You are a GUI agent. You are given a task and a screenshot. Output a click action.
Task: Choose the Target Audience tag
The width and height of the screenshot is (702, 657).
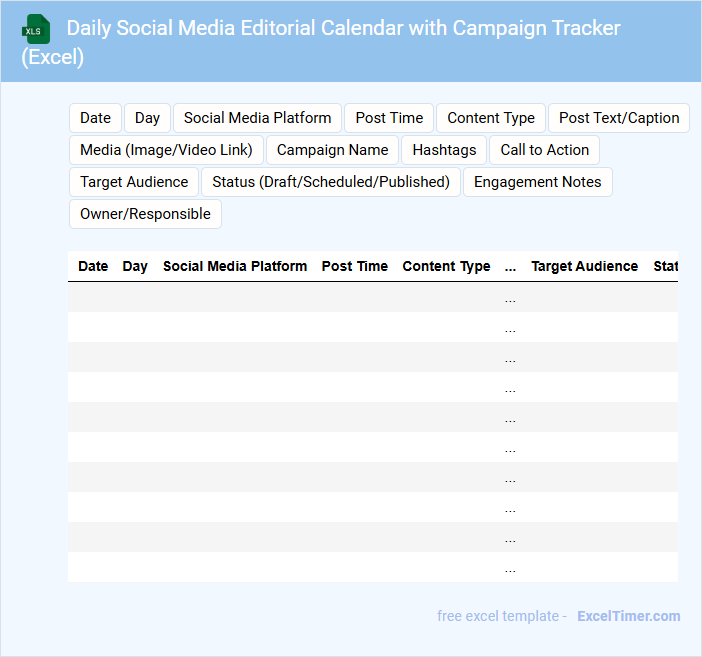134,182
